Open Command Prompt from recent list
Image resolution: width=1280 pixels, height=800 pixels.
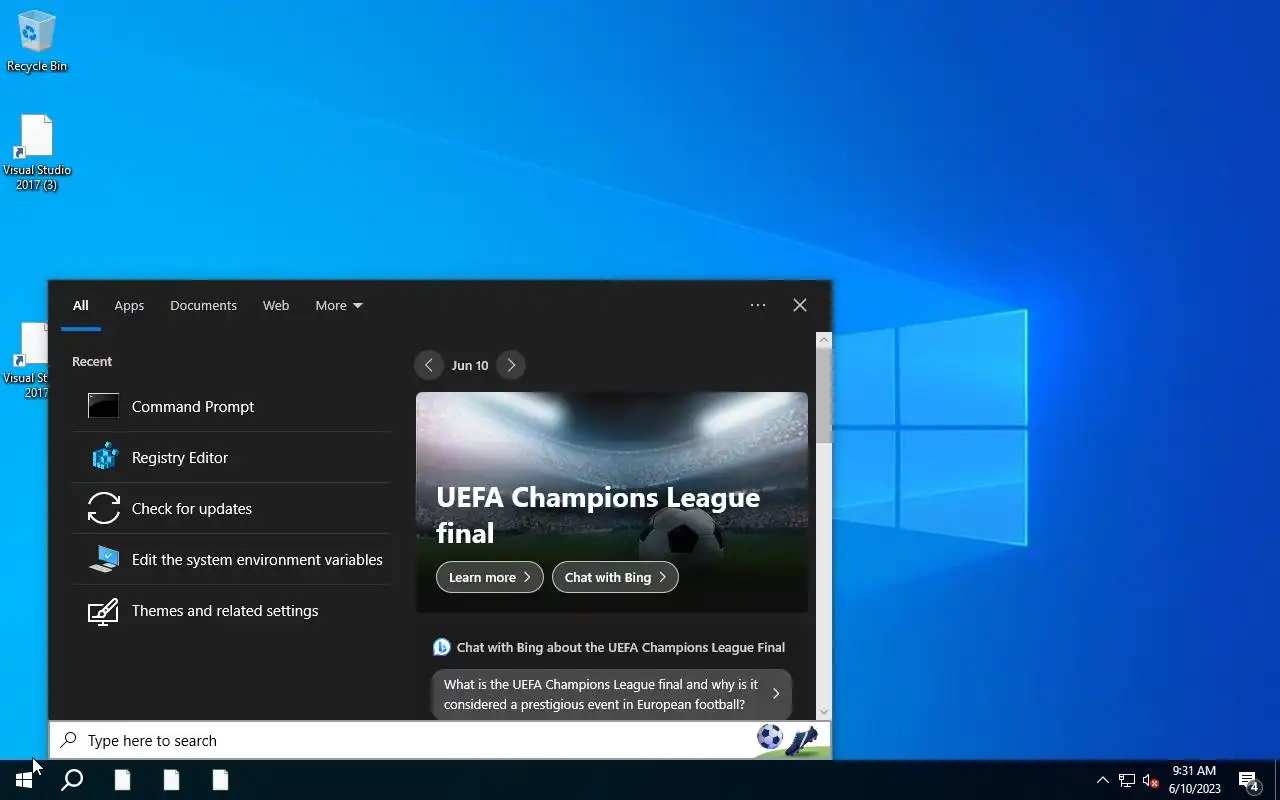click(231, 406)
